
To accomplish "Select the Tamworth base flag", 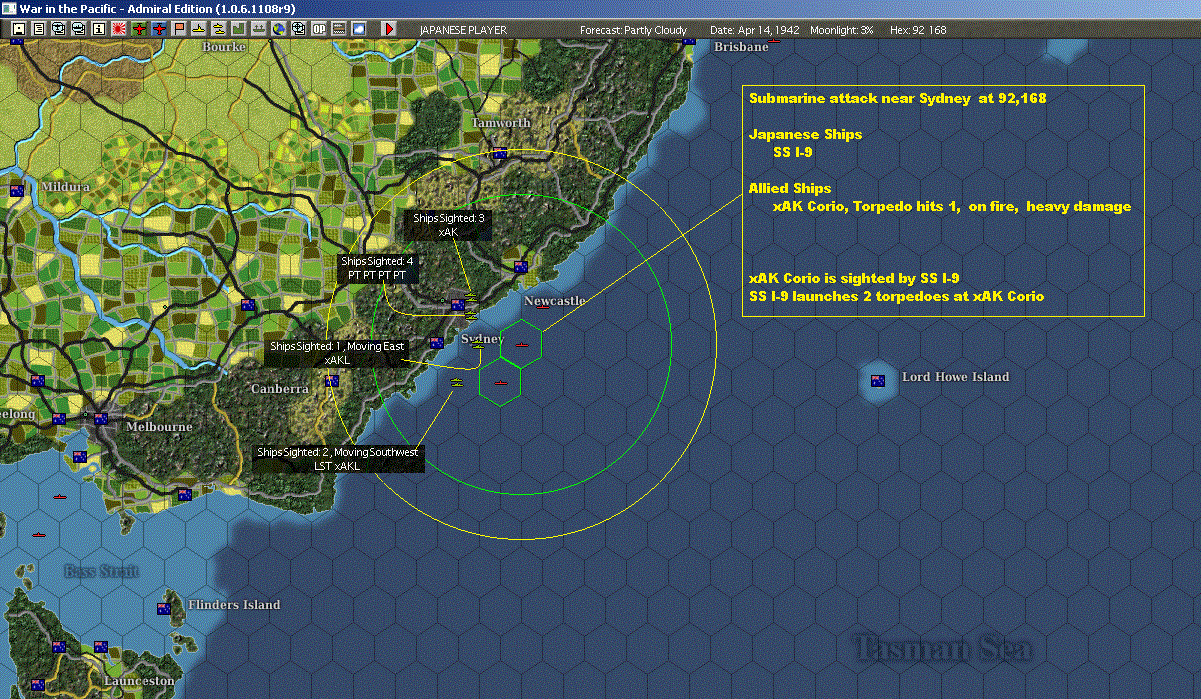I will tap(498, 153).
